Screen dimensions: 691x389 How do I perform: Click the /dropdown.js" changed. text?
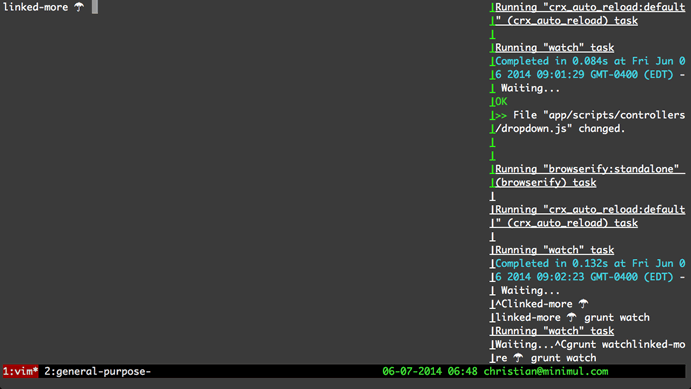point(560,129)
